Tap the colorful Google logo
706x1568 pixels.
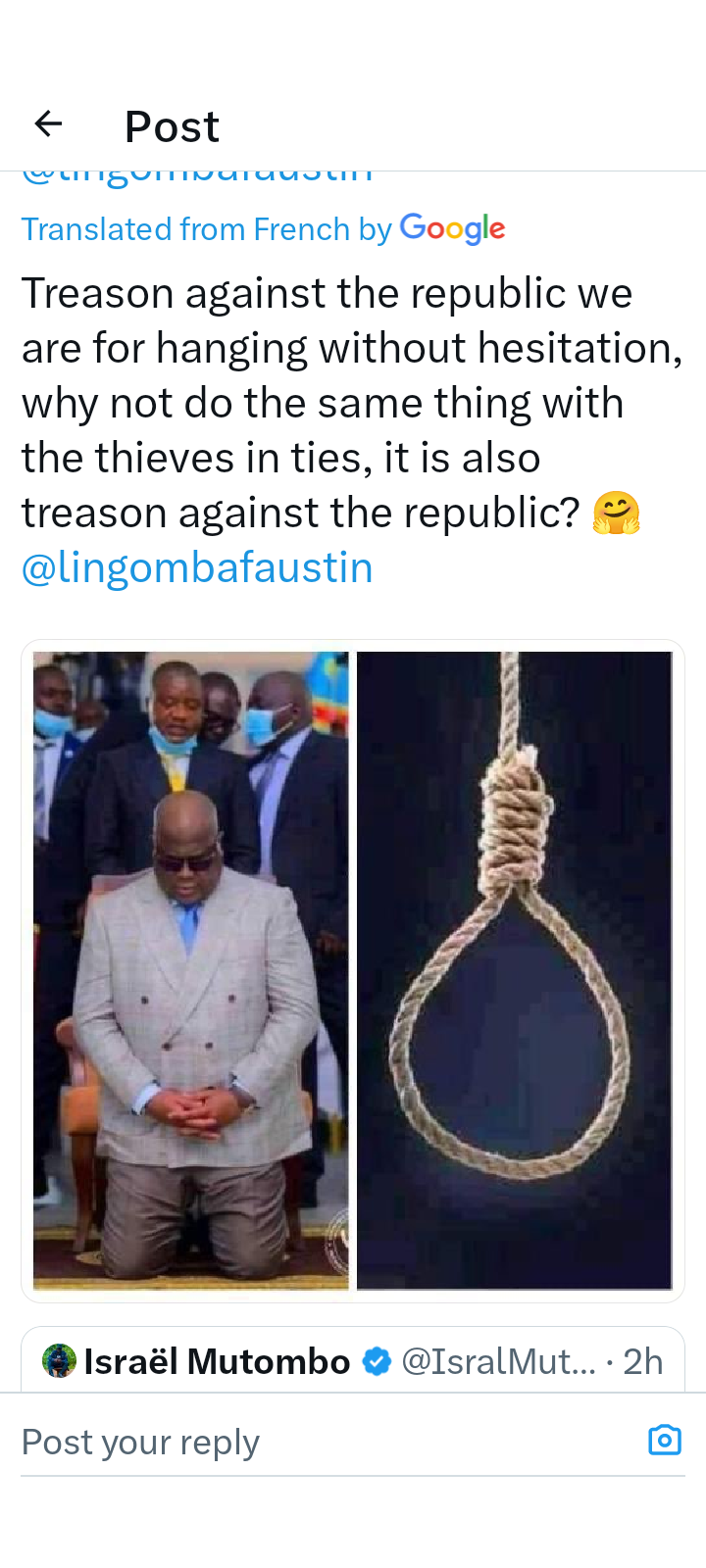pyautogui.click(x=452, y=229)
